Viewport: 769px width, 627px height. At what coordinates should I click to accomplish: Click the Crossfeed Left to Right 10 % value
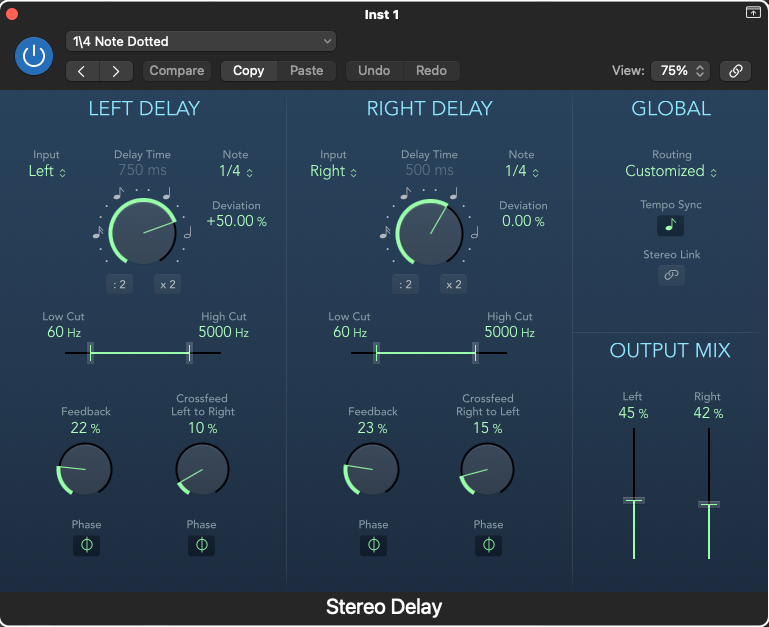[203, 428]
